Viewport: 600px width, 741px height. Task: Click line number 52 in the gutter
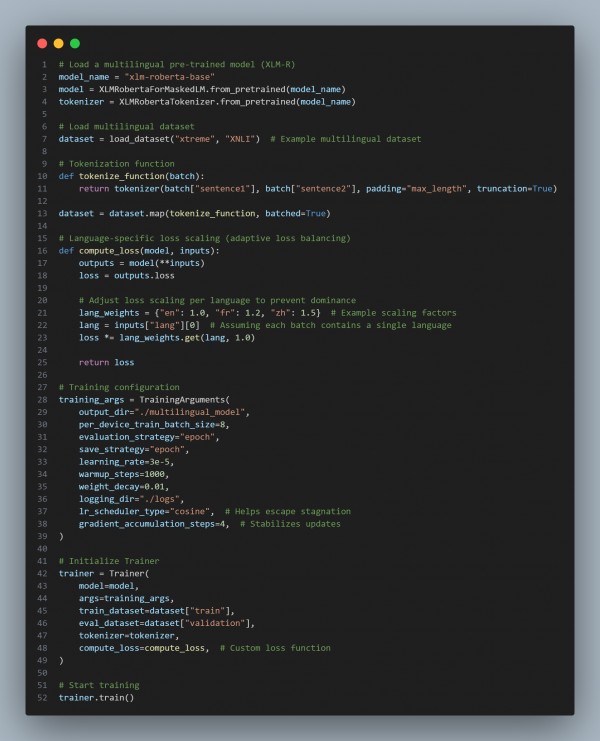point(42,698)
